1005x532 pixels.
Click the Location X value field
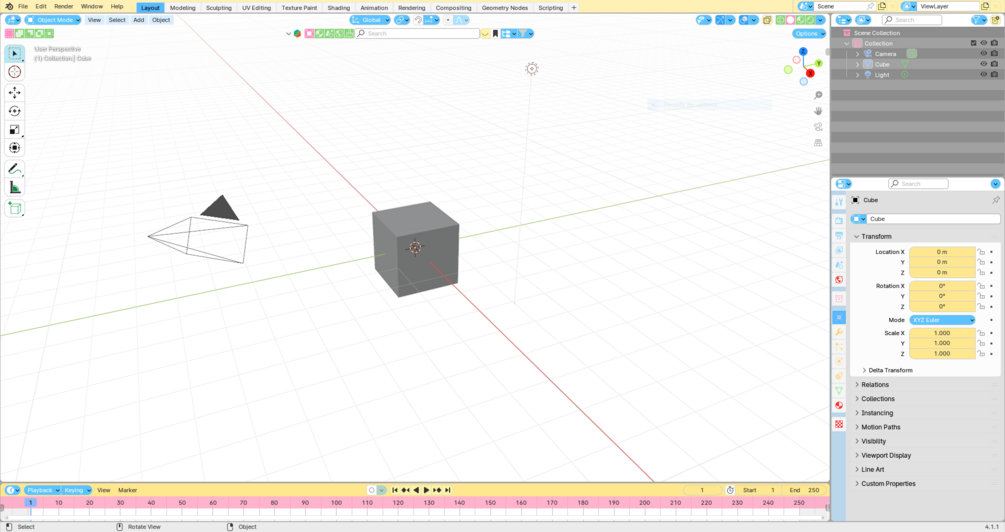point(942,252)
